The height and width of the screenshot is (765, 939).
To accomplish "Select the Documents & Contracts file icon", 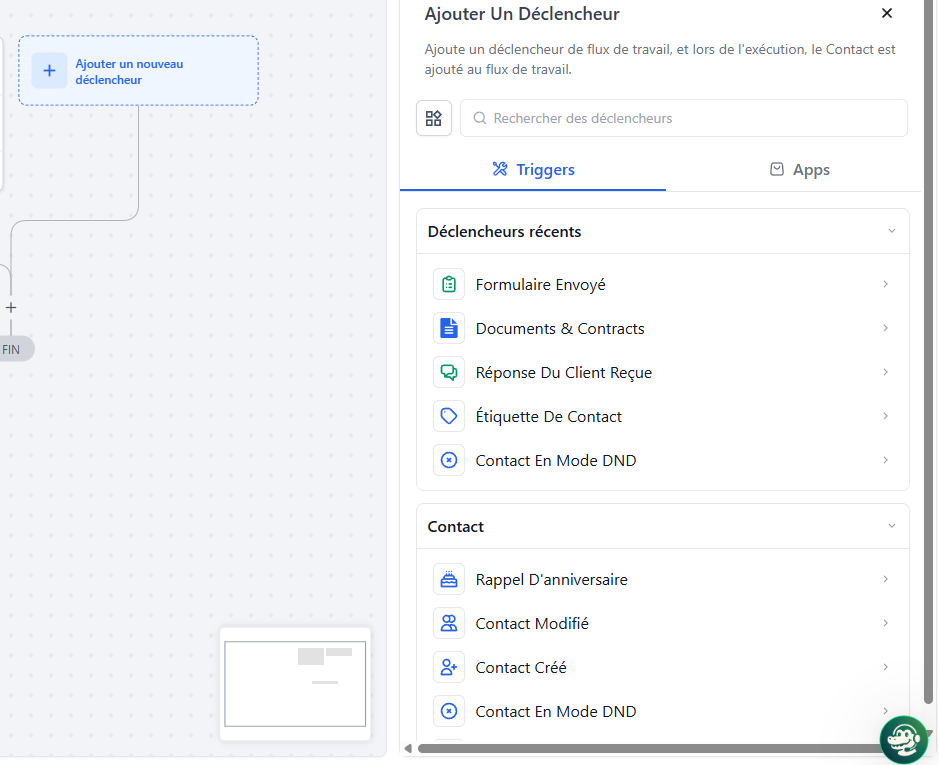I will (x=449, y=329).
